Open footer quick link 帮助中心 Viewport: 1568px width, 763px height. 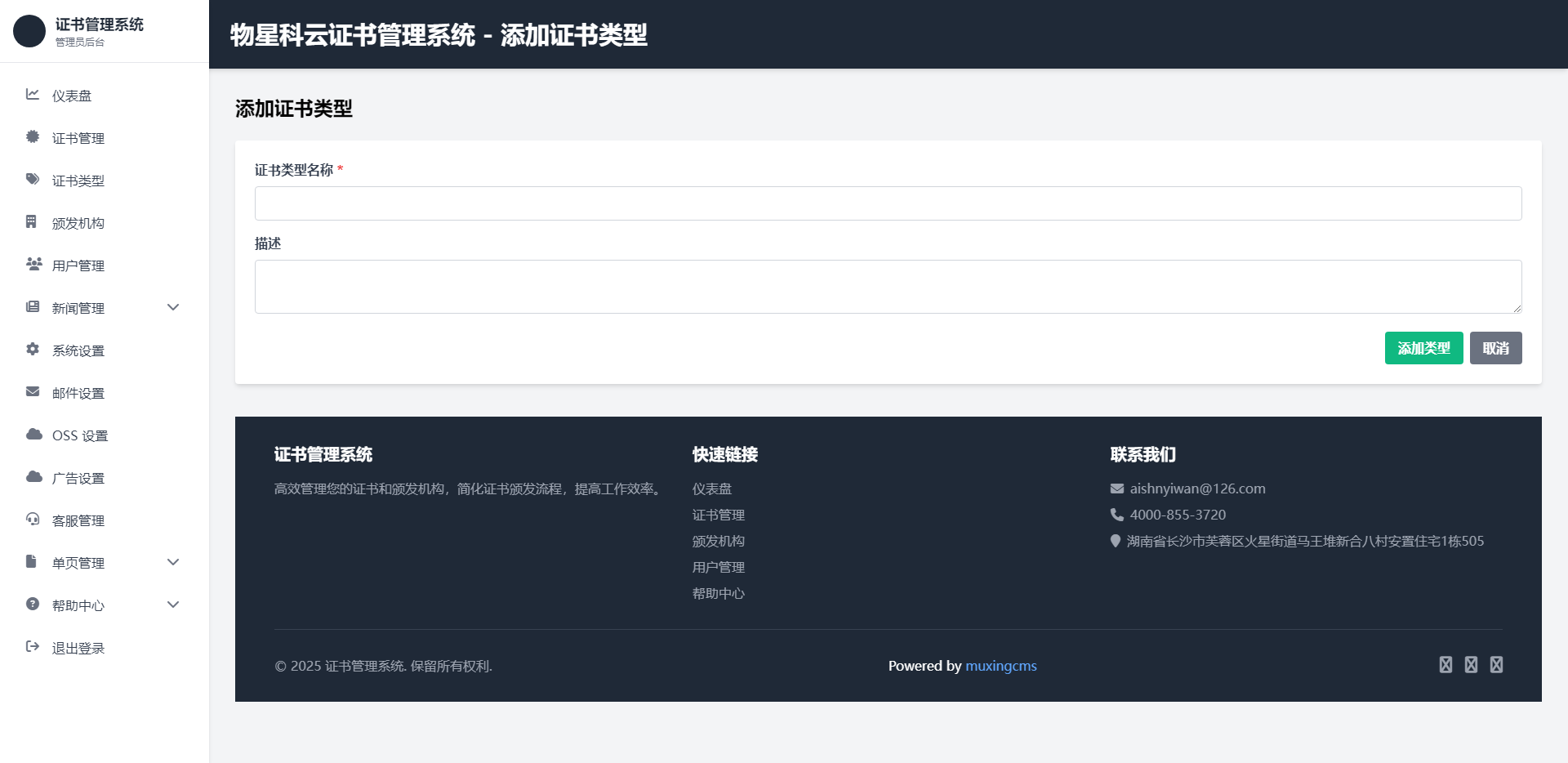(719, 593)
